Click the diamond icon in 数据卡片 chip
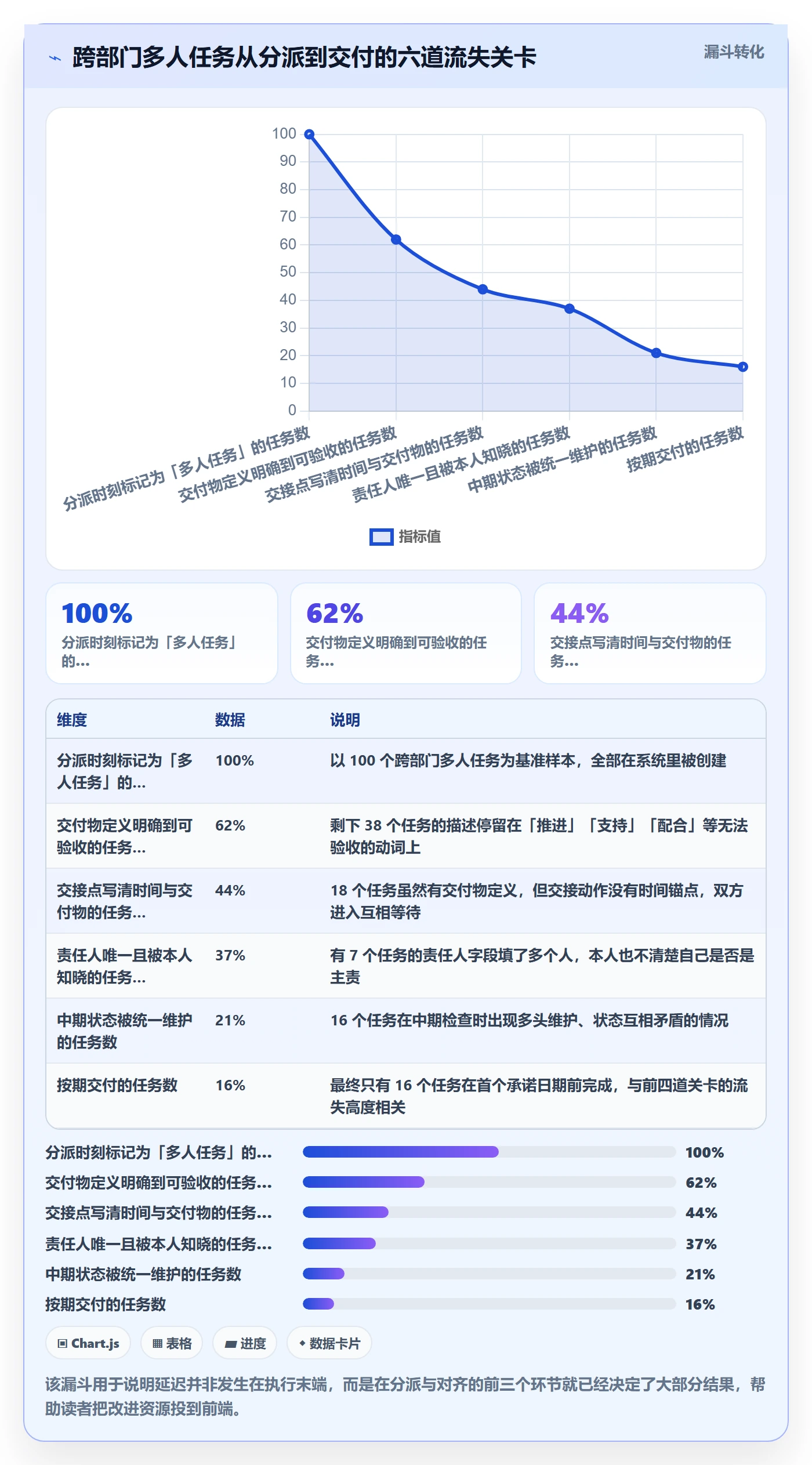The image size is (812, 1465). [302, 1343]
